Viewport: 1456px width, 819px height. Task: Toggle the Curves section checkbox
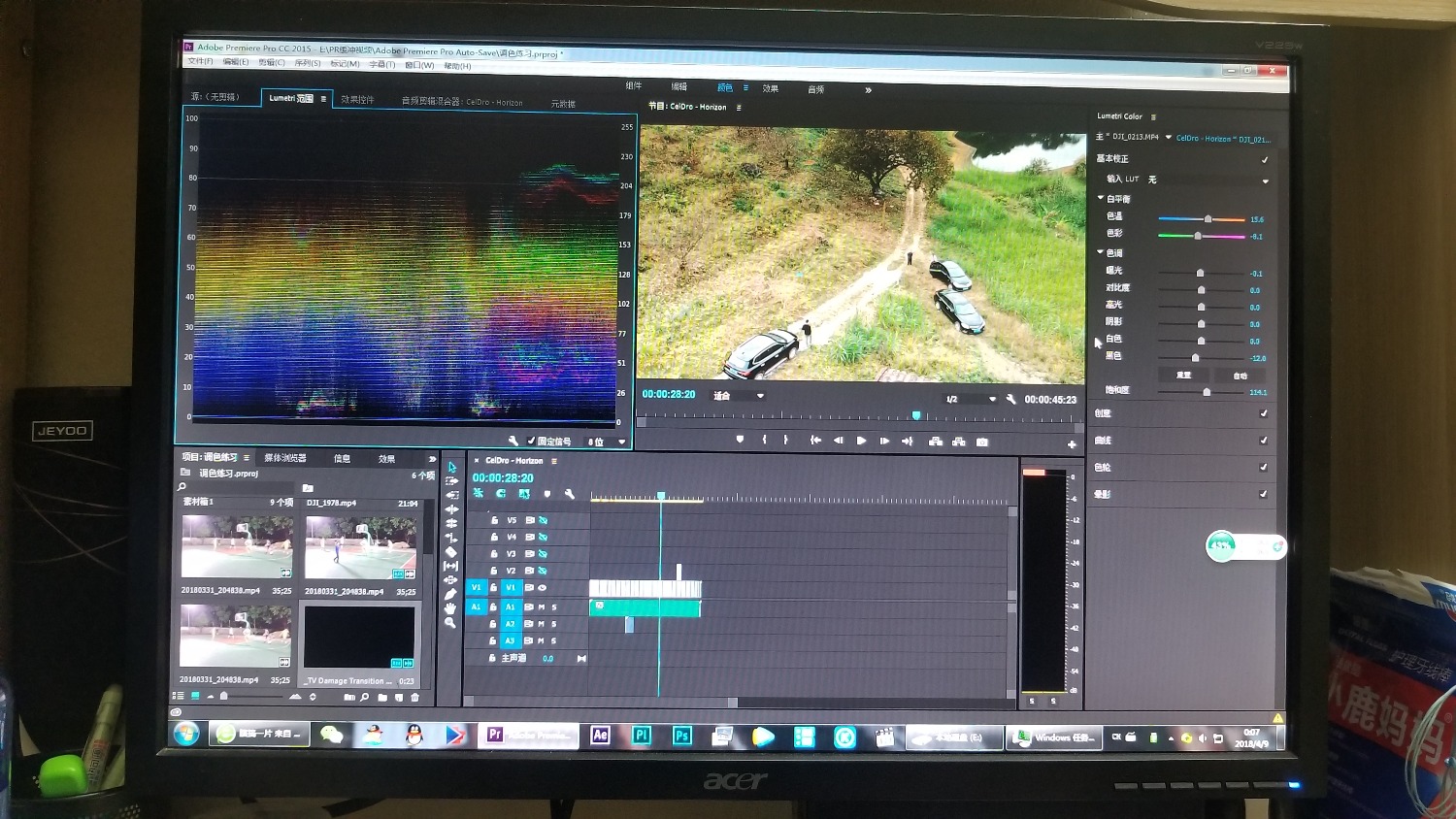click(1264, 441)
